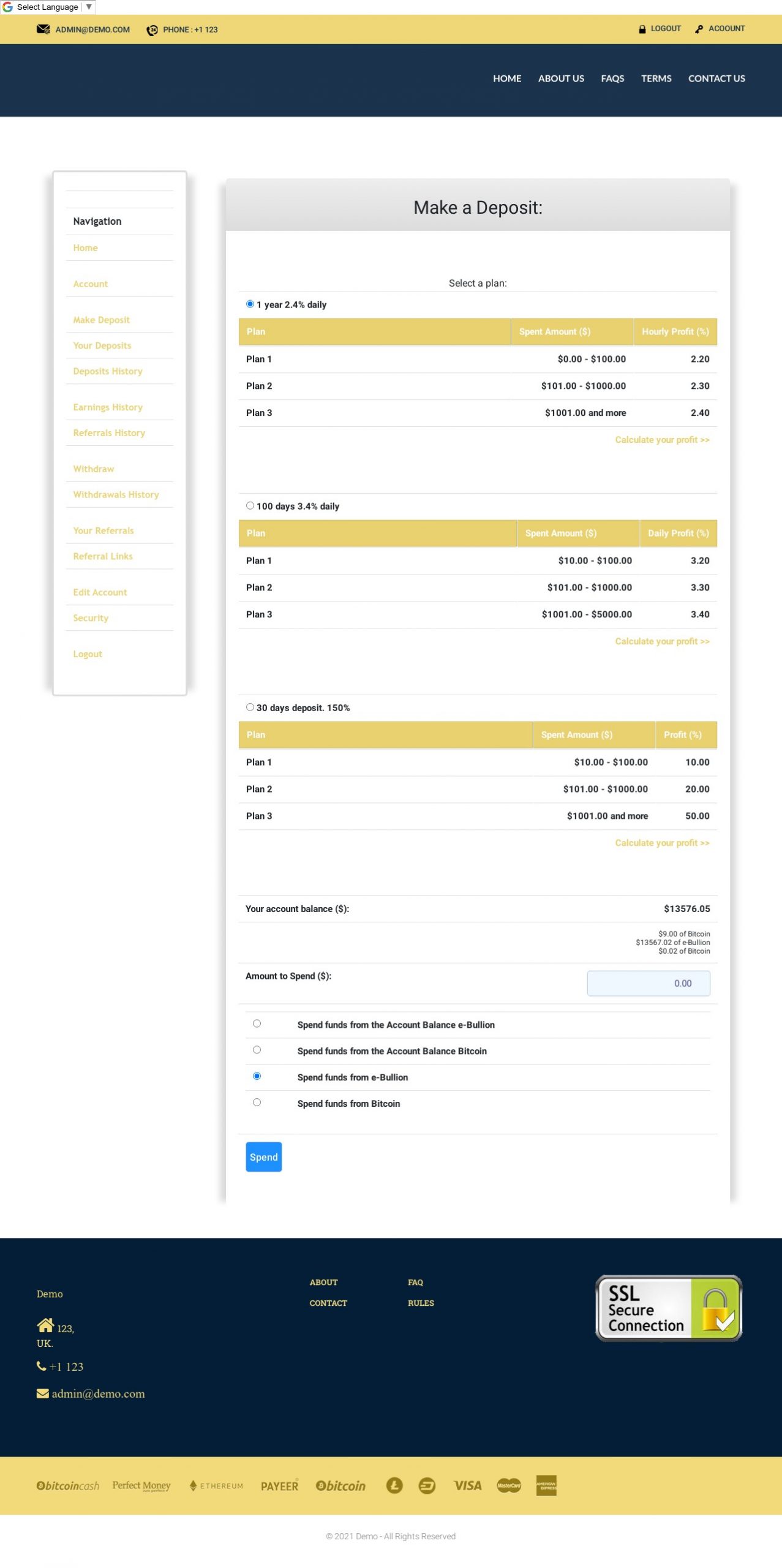The width and height of the screenshot is (782, 1568).
Task: Choose Spend funds from Bitcoin option
Action: pos(257,1102)
